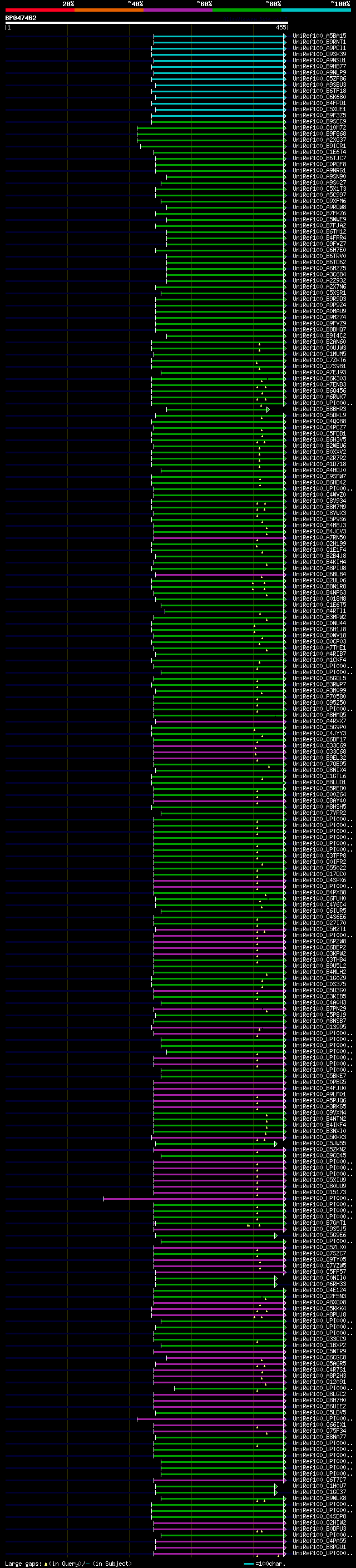Screen dimensions: 356x1568
Task: Choose the UniRef100_Q6H7E0 row label
Action: (319, 250)
